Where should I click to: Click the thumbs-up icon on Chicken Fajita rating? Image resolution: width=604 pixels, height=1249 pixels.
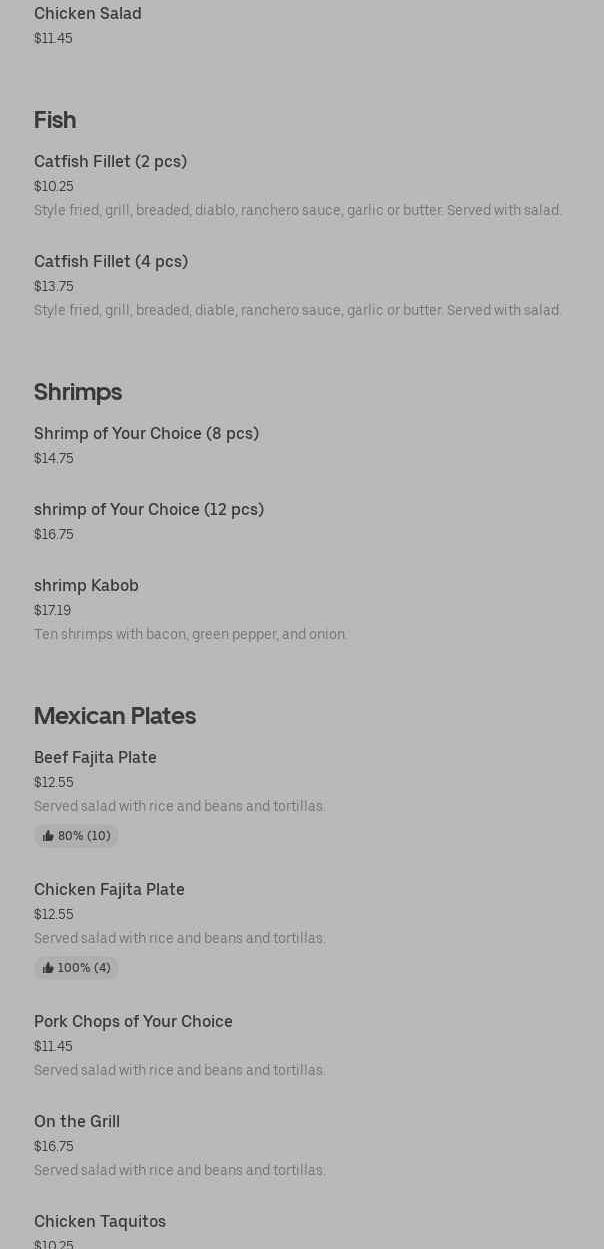click(x=48, y=968)
